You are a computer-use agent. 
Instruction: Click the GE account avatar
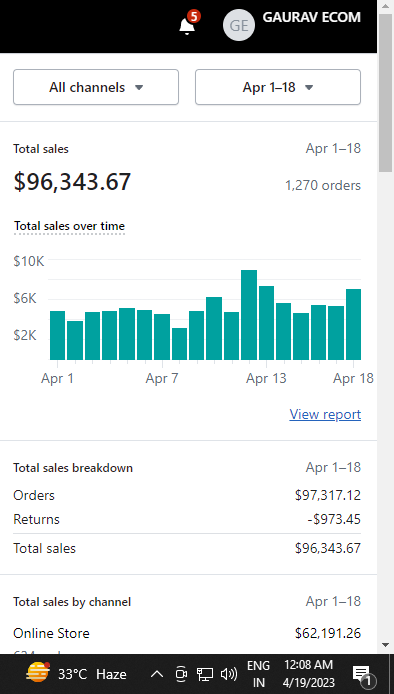pyautogui.click(x=239, y=26)
